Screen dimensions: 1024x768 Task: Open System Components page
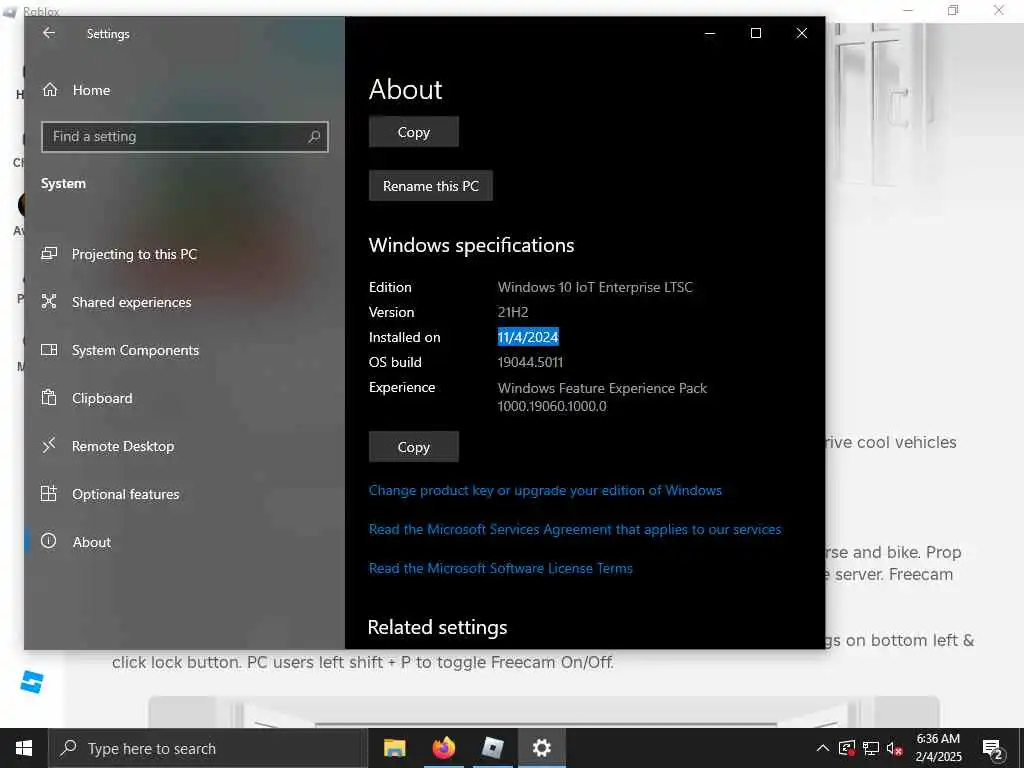(135, 350)
